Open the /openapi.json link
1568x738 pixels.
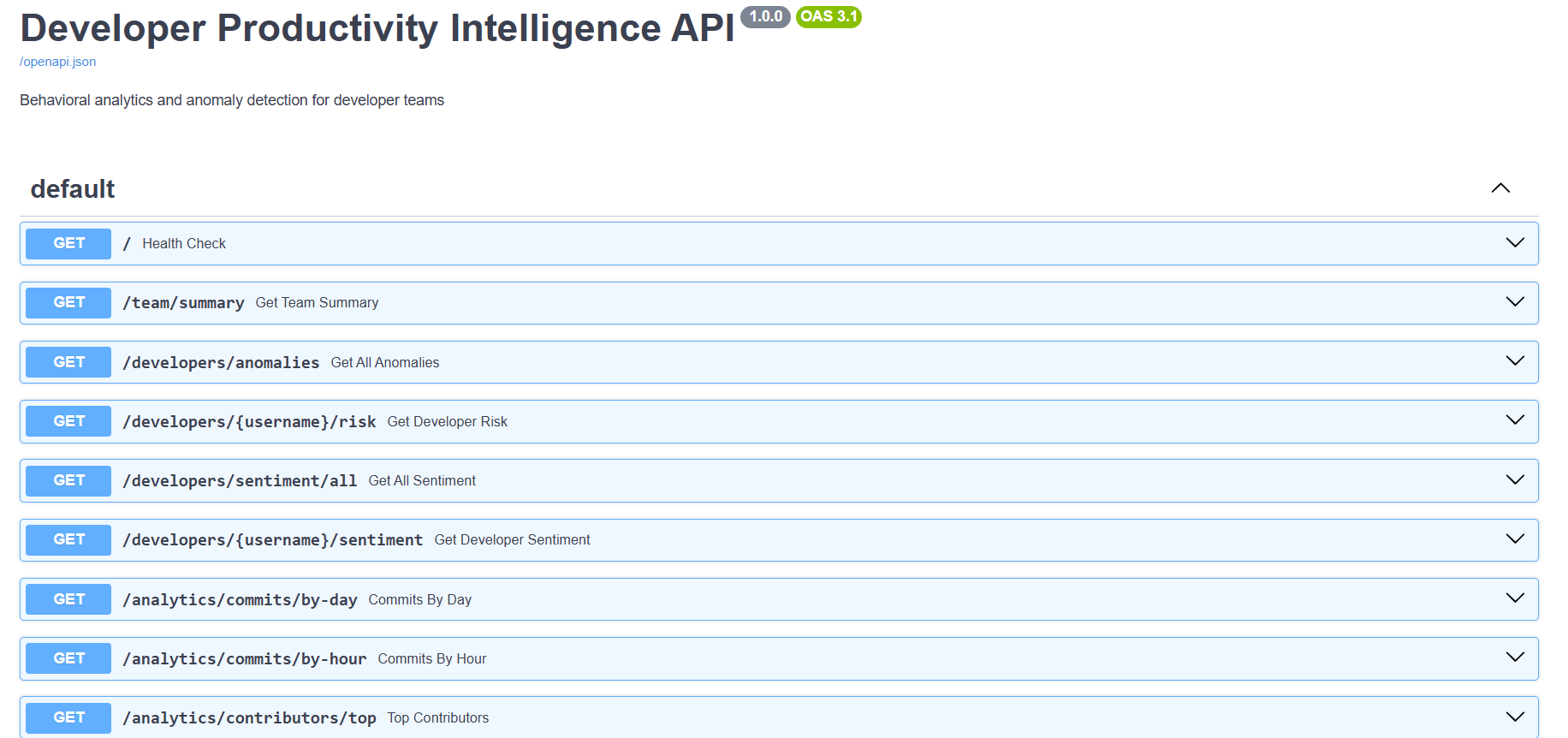tap(57, 62)
